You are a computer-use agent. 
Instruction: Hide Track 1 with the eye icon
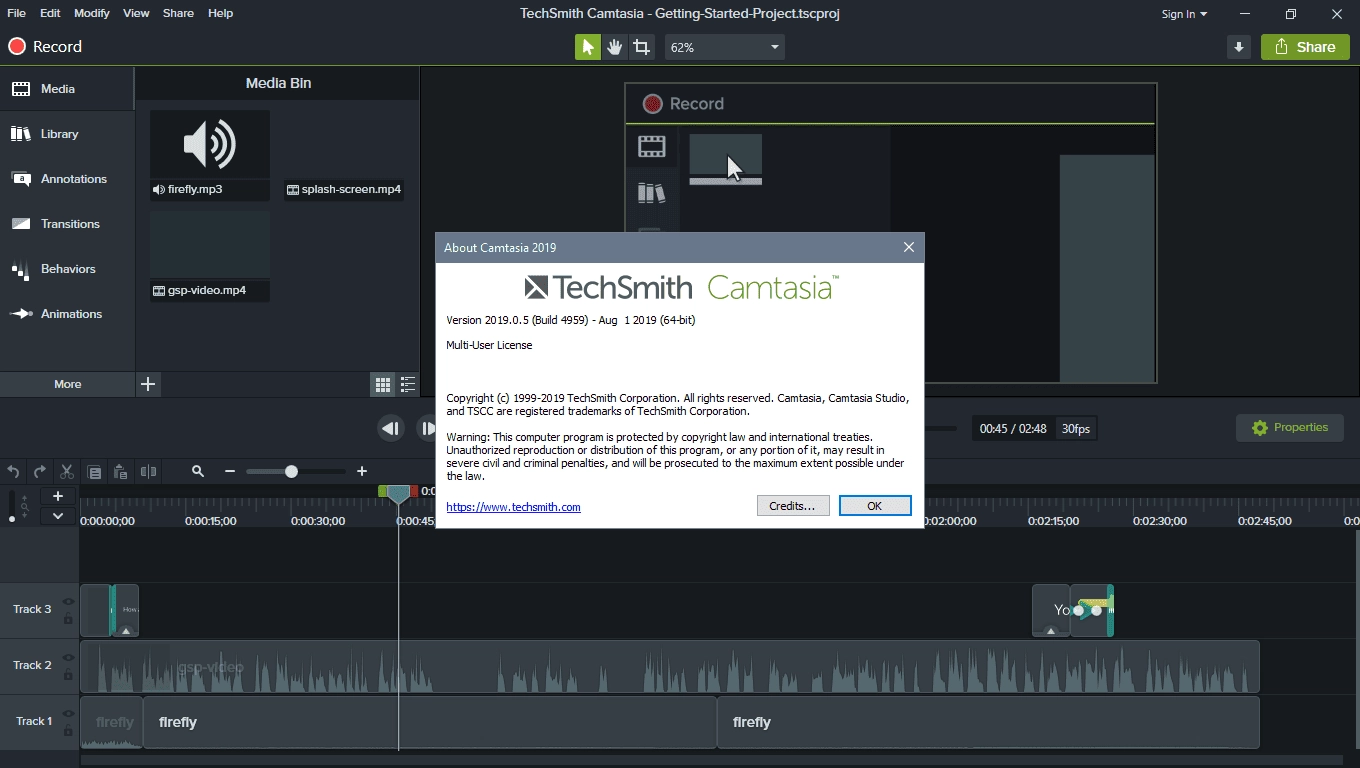click(68, 714)
